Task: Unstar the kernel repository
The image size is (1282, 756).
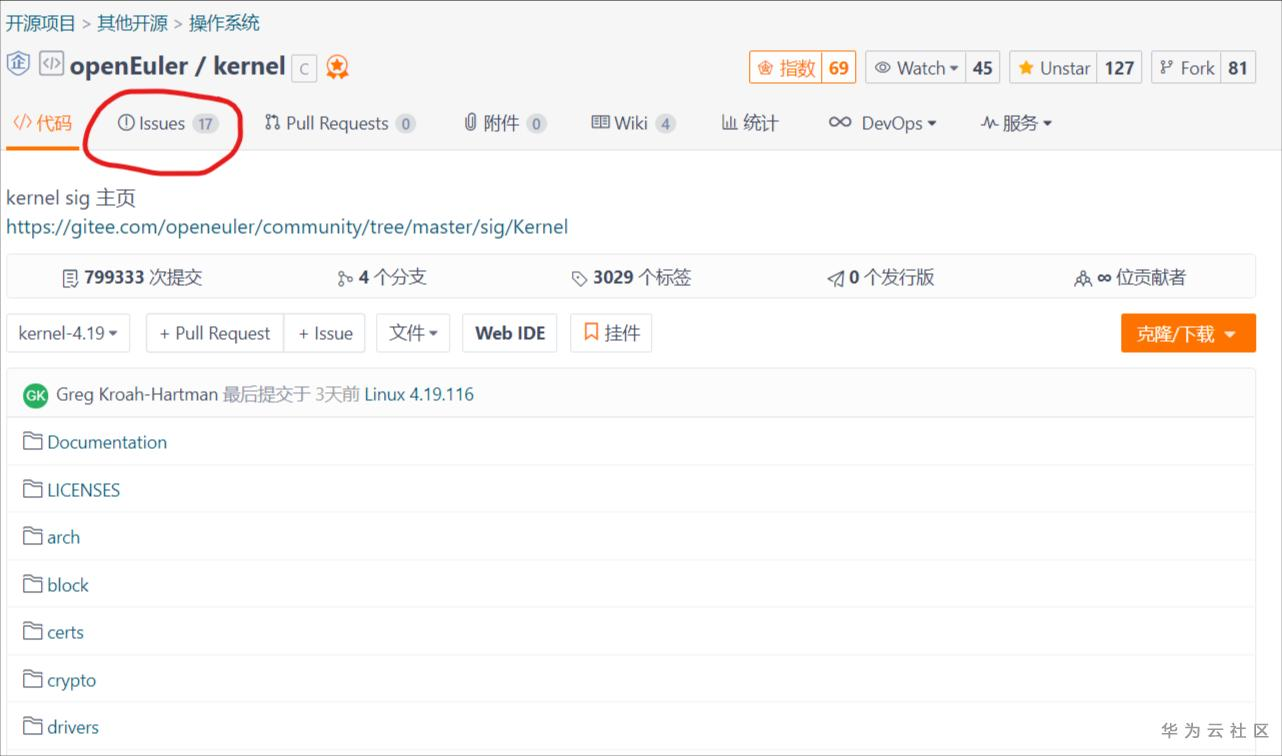Action: tap(1053, 67)
